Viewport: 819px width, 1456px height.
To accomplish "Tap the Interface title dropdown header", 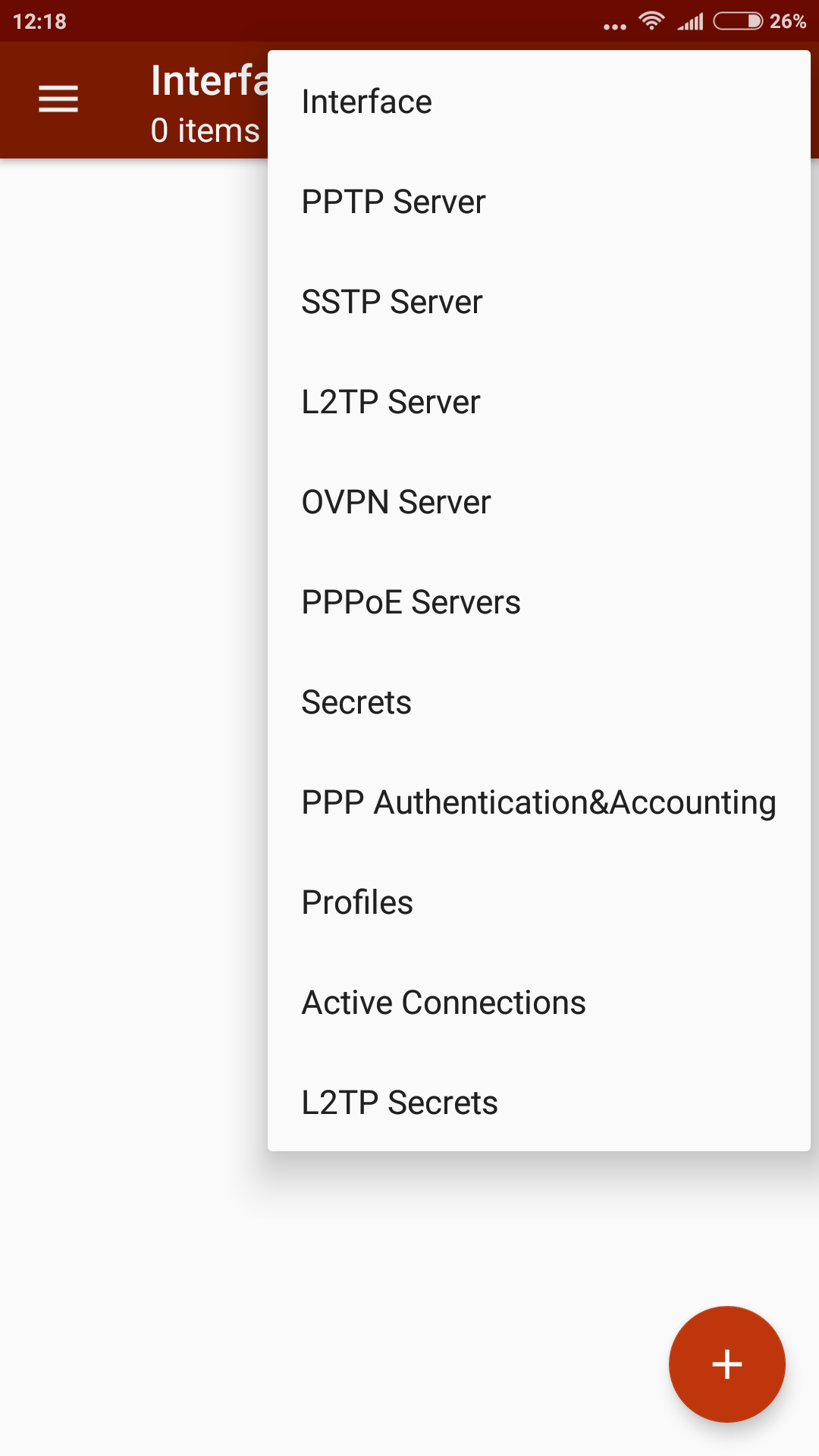I will pos(209,80).
